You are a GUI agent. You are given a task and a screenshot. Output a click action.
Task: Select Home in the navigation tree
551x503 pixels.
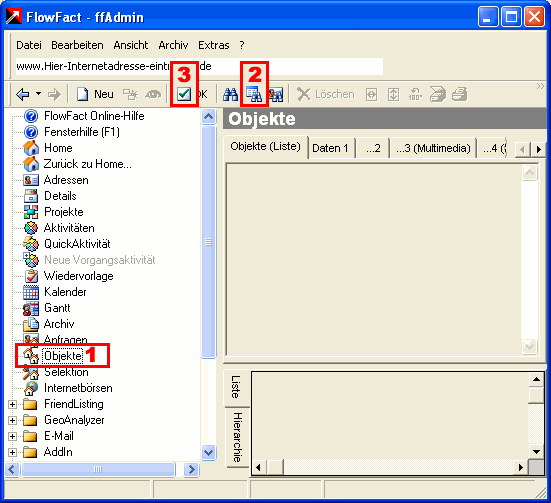point(58,148)
